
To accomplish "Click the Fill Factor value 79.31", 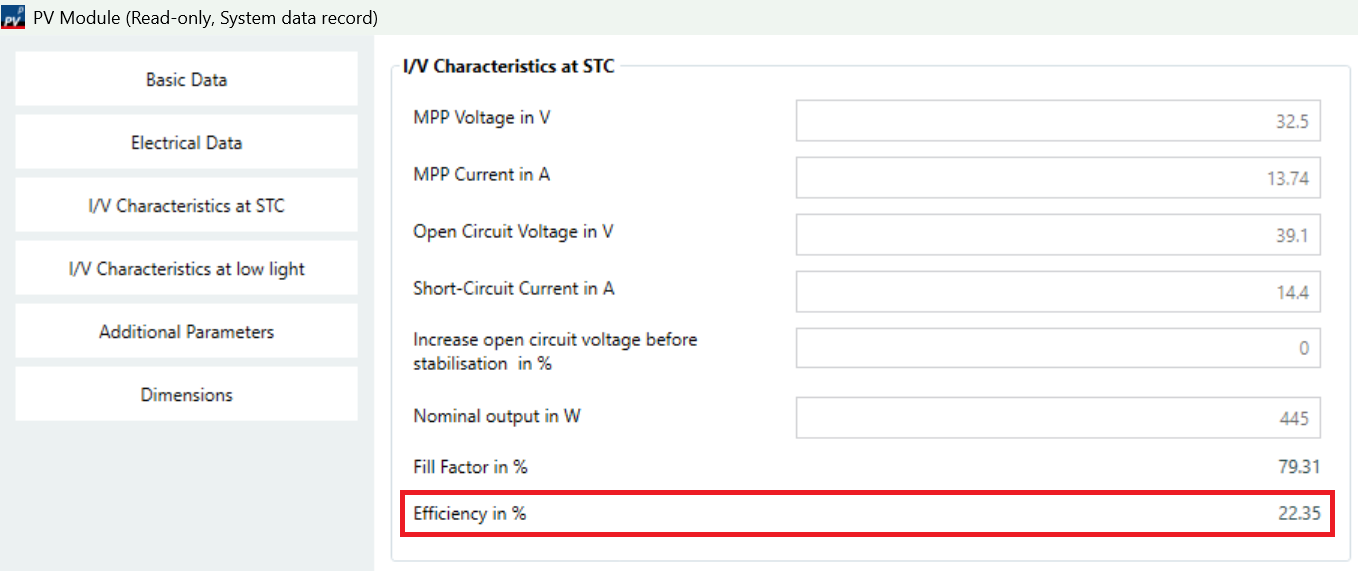I will tap(1299, 467).
